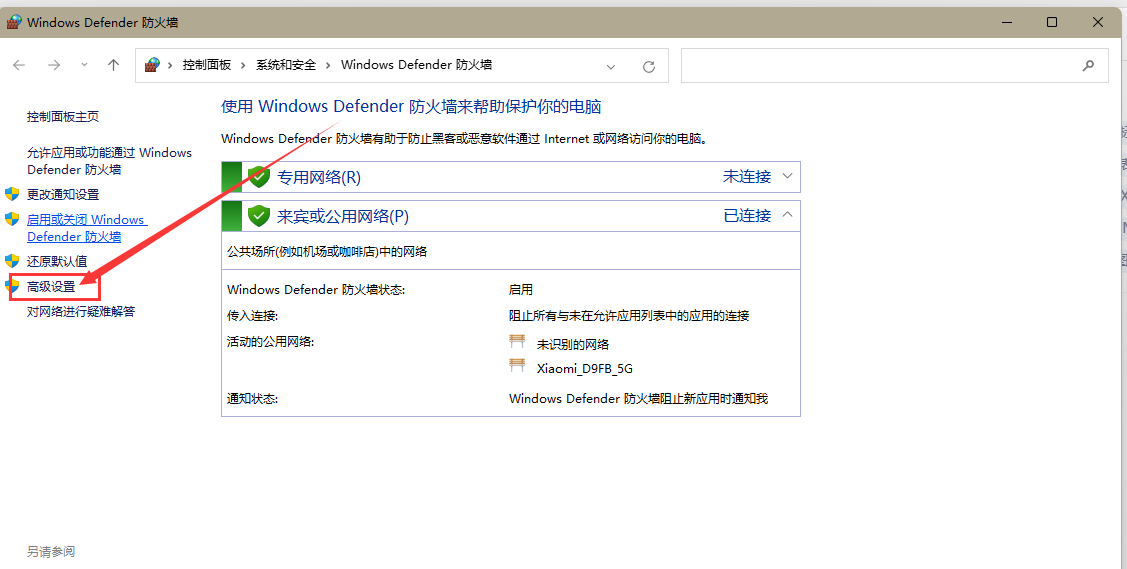Go up one level arrow

114,65
